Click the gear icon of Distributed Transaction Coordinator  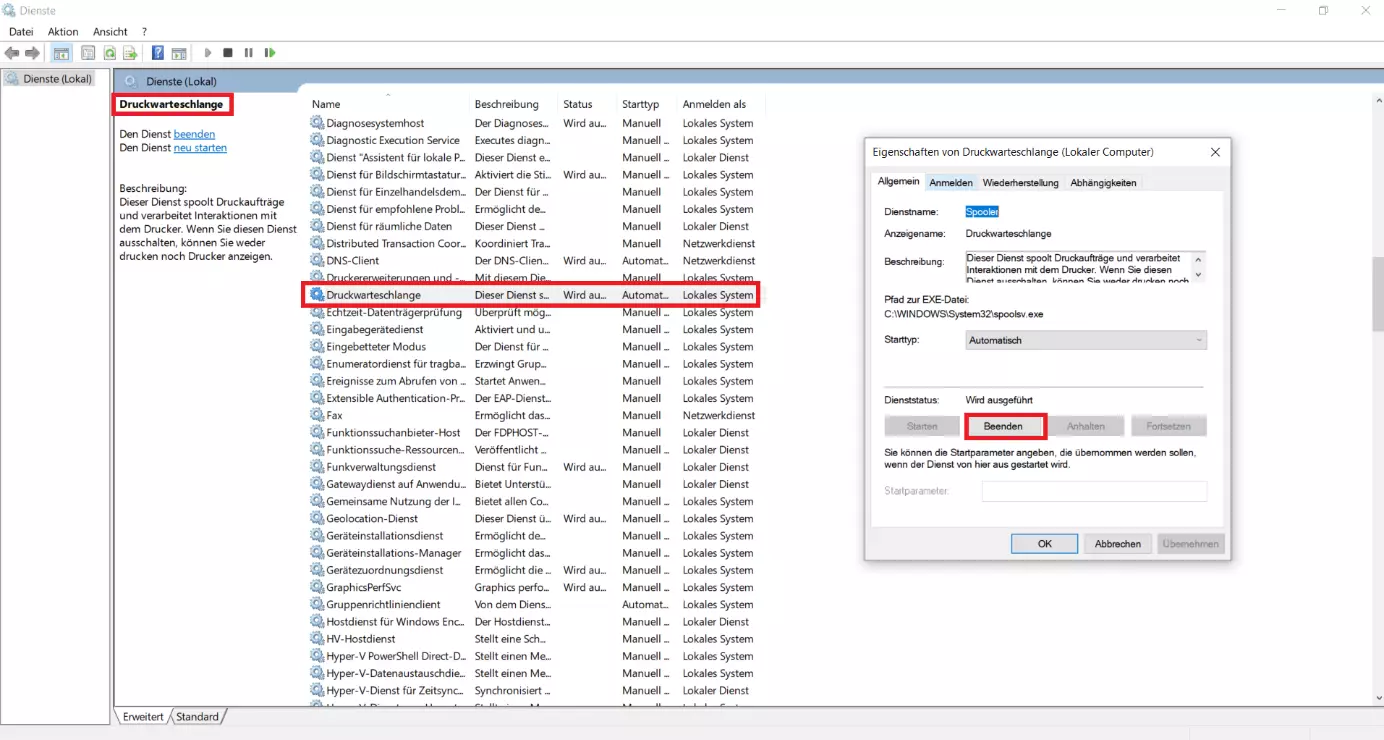317,243
